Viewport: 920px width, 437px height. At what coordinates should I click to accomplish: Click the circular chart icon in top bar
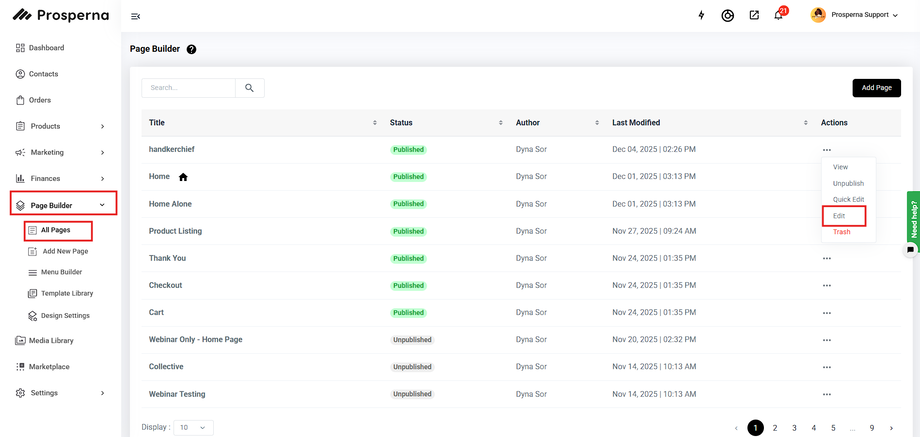point(728,16)
